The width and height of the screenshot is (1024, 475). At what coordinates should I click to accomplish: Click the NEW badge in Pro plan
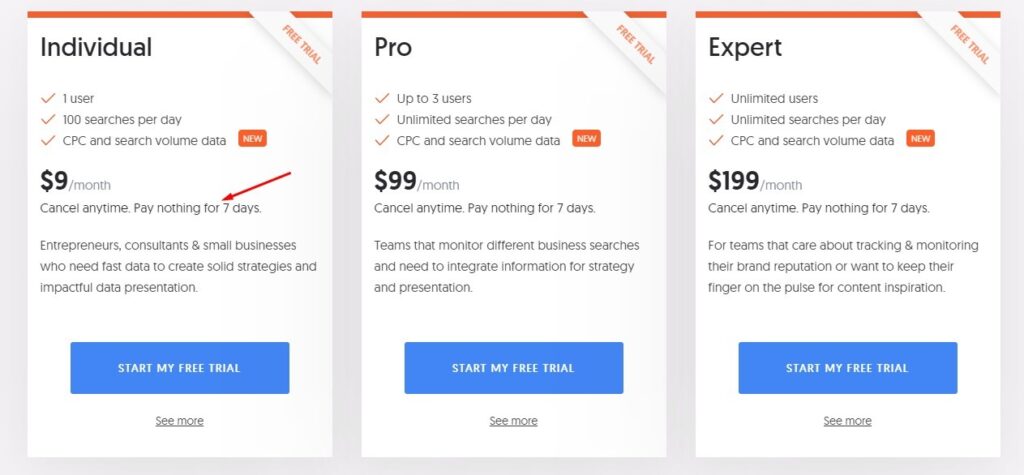click(586, 139)
